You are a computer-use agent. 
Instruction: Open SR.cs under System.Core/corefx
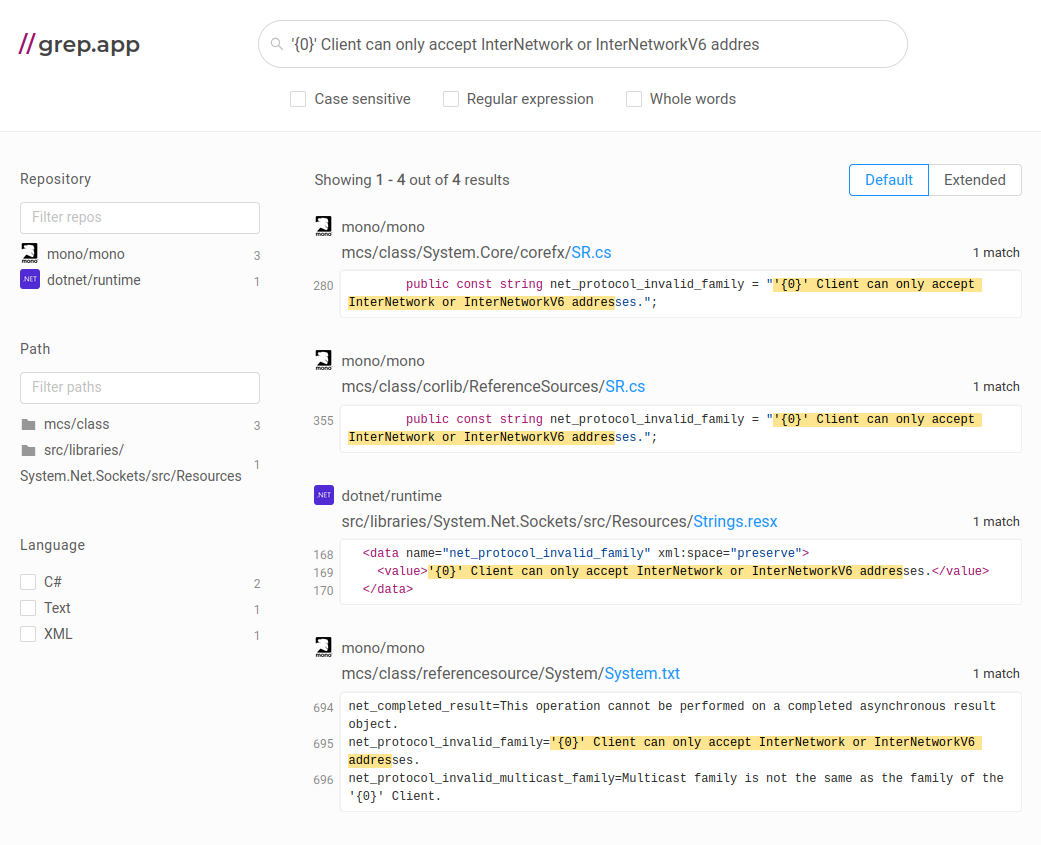point(591,252)
